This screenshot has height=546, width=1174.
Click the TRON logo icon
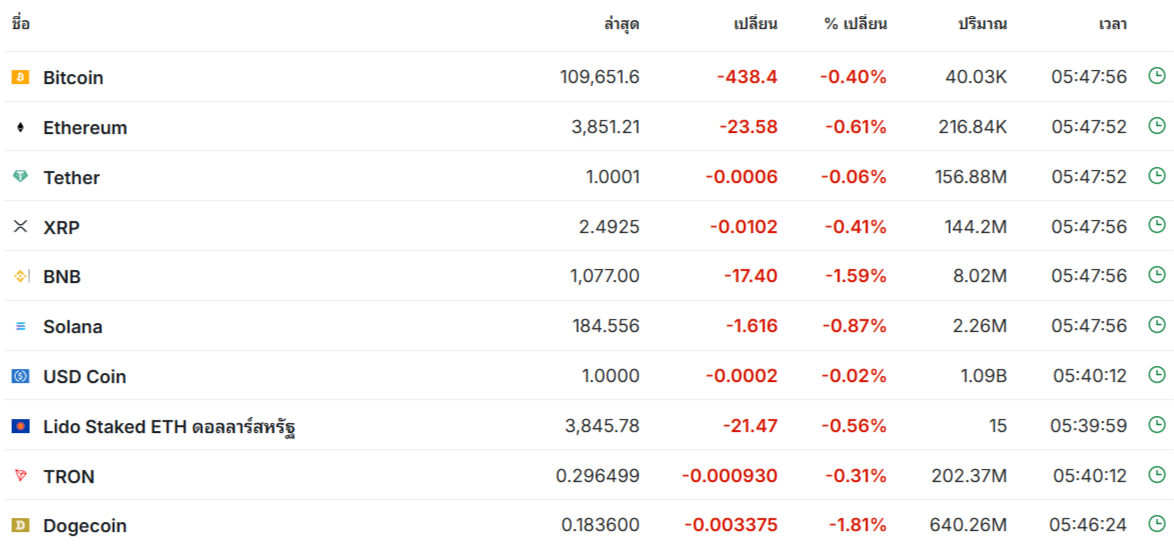(x=20, y=476)
